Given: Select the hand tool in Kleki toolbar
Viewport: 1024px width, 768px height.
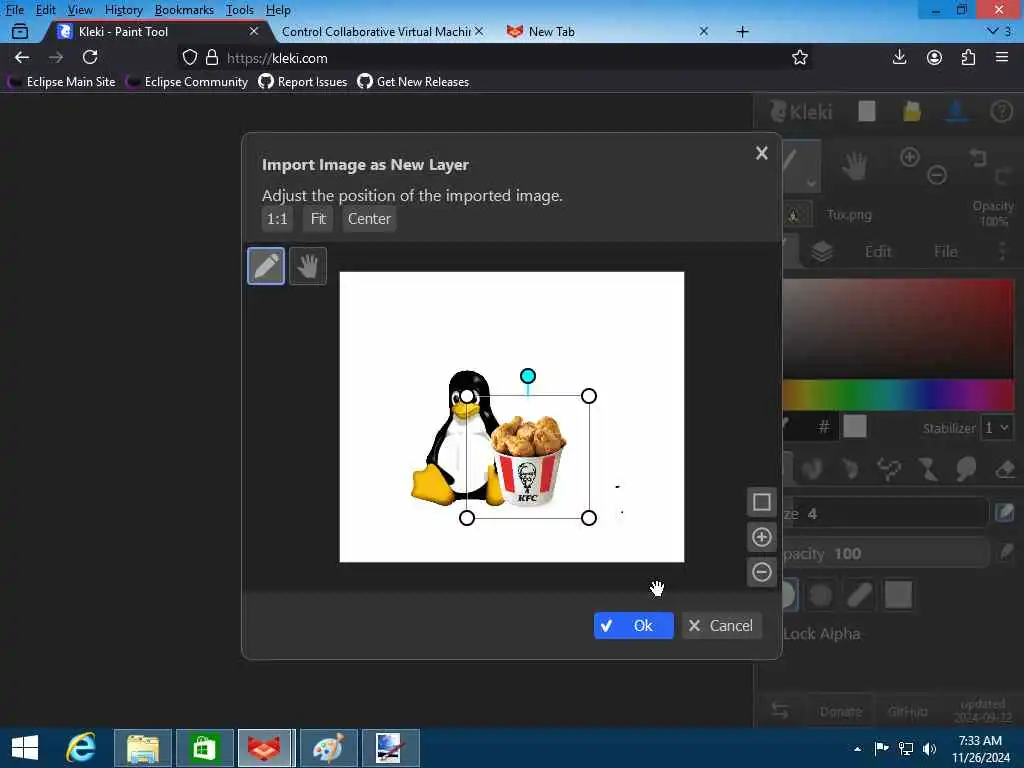Looking at the screenshot, I should pos(854,166).
